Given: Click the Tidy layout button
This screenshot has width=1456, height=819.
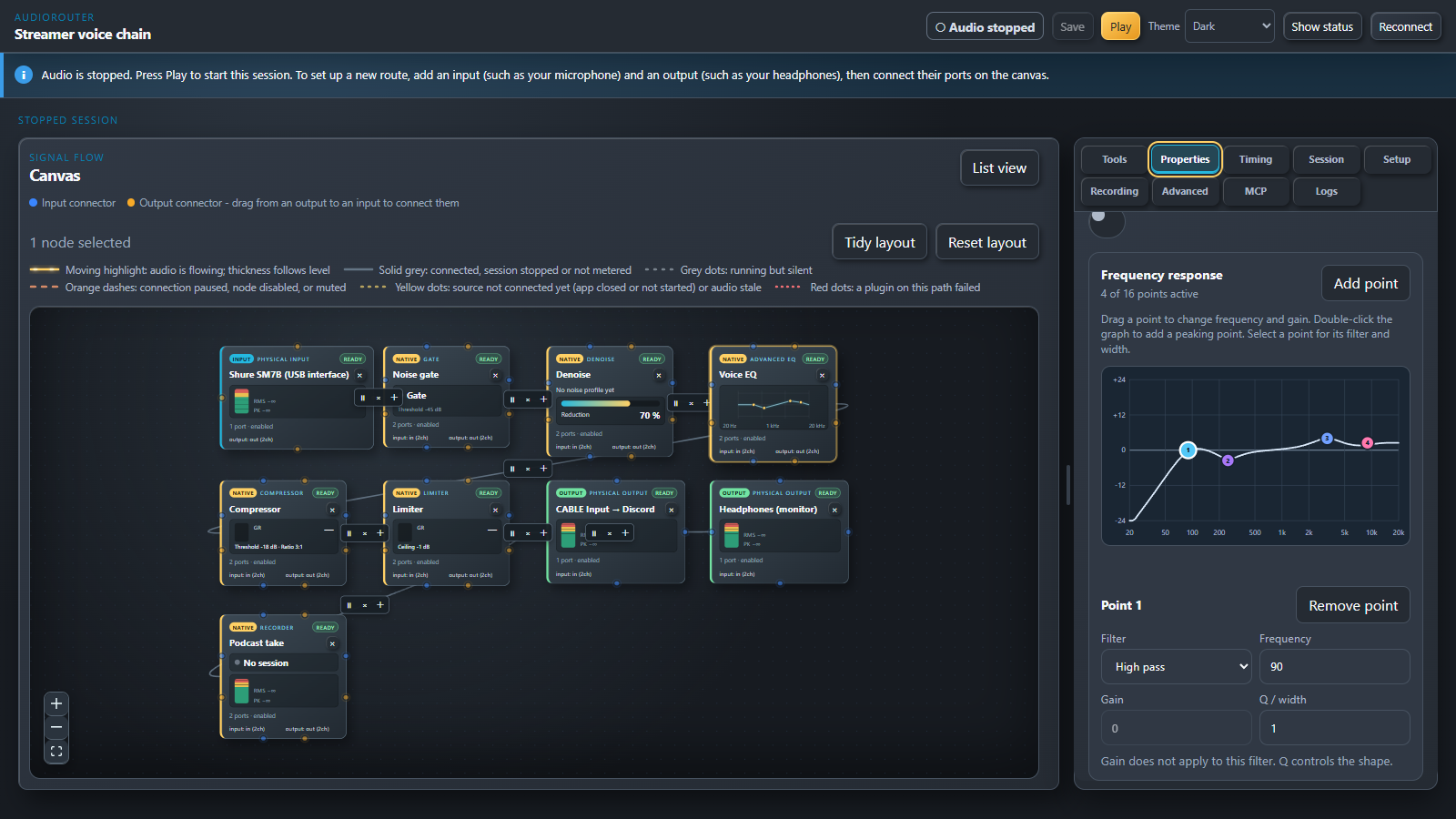Looking at the screenshot, I should click(x=879, y=242).
